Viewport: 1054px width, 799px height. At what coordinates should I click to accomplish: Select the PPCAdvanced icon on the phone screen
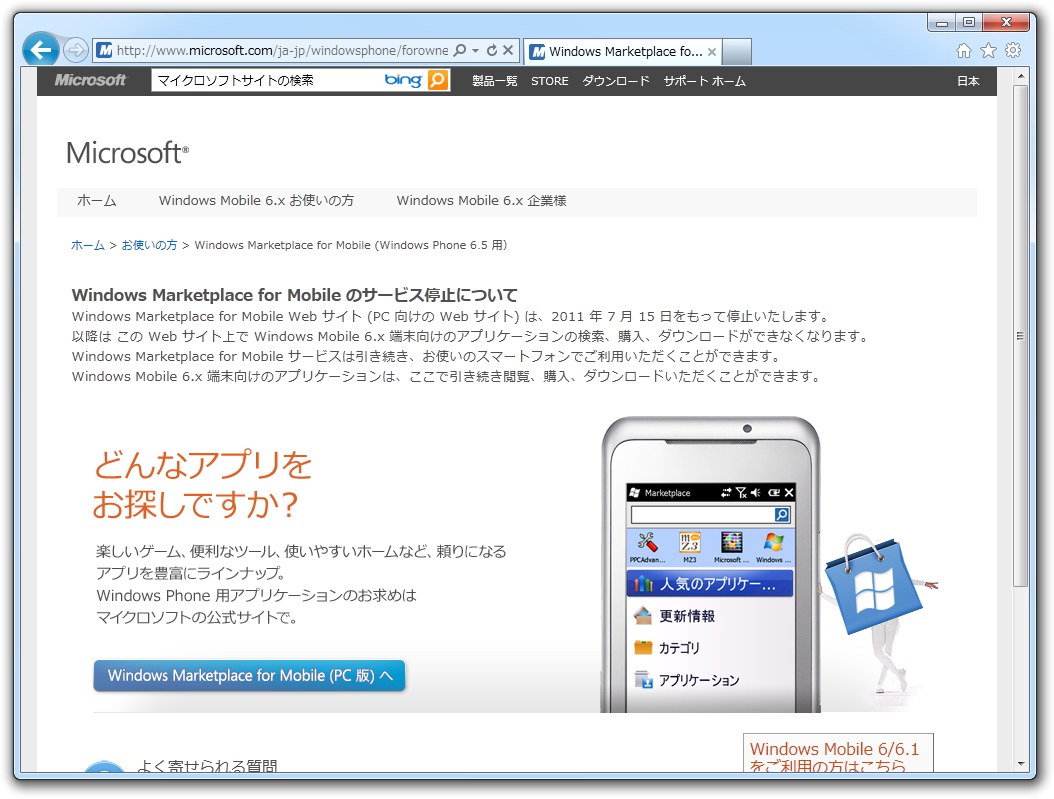click(x=646, y=543)
